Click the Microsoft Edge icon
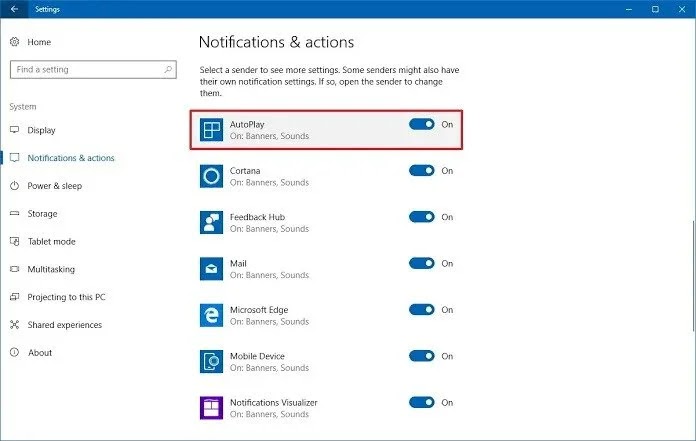Image resolution: width=696 pixels, height=441 pixels. point(211,315)
